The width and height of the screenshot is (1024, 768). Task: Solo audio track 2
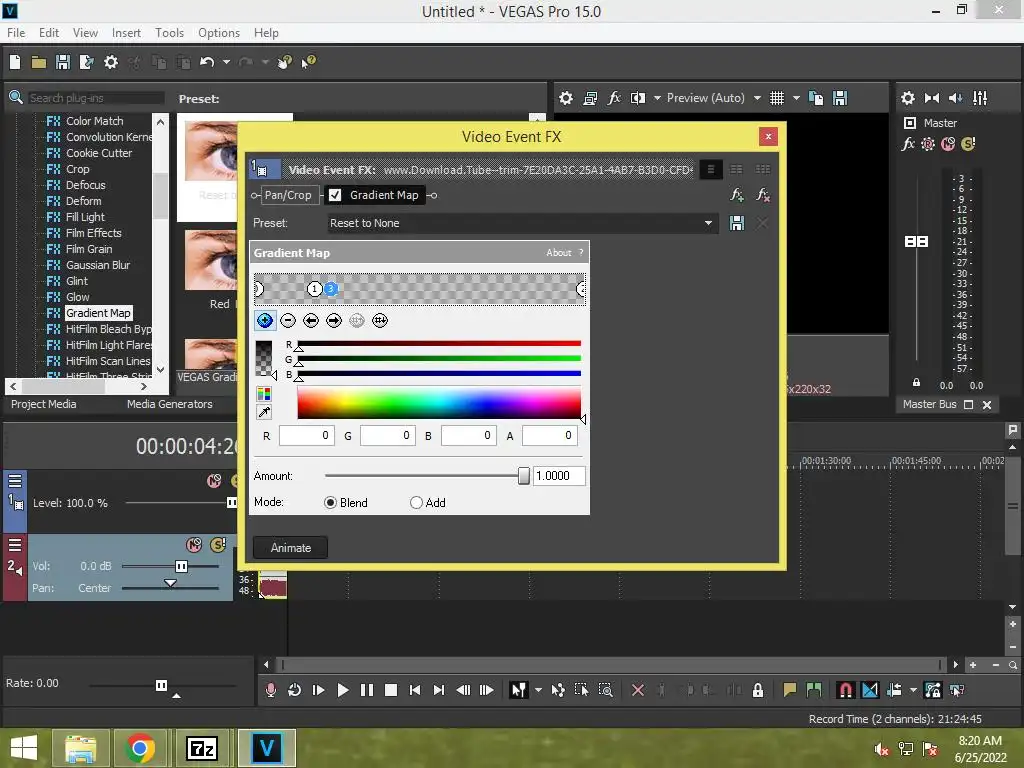218,545
